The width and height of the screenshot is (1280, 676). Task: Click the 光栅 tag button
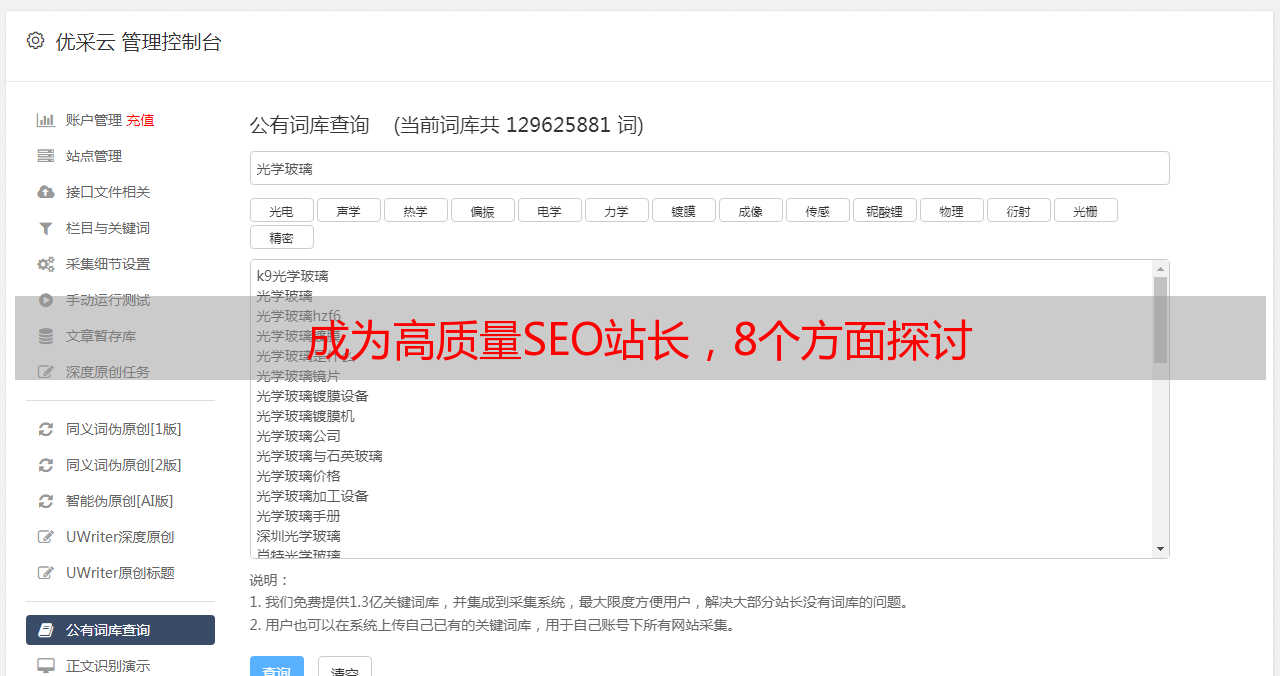[x=1085, y=210]
